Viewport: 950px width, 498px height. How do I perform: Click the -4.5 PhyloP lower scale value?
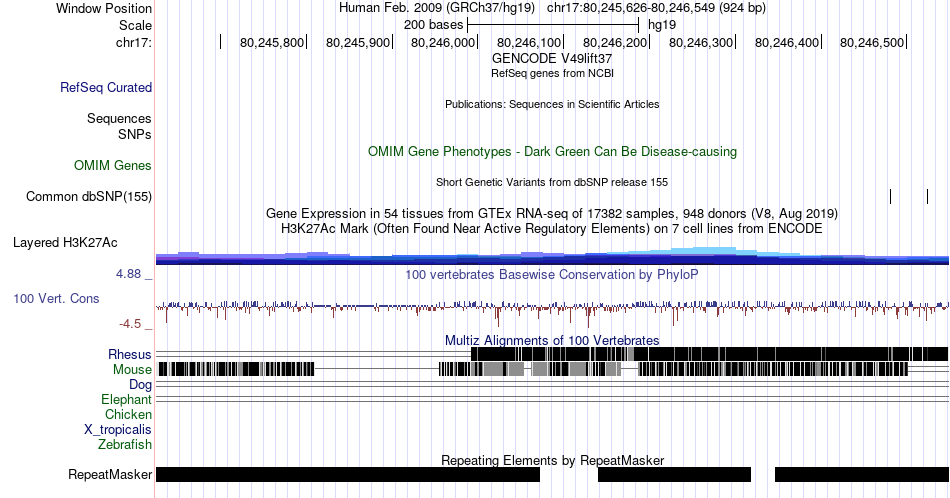pos(130,324)
